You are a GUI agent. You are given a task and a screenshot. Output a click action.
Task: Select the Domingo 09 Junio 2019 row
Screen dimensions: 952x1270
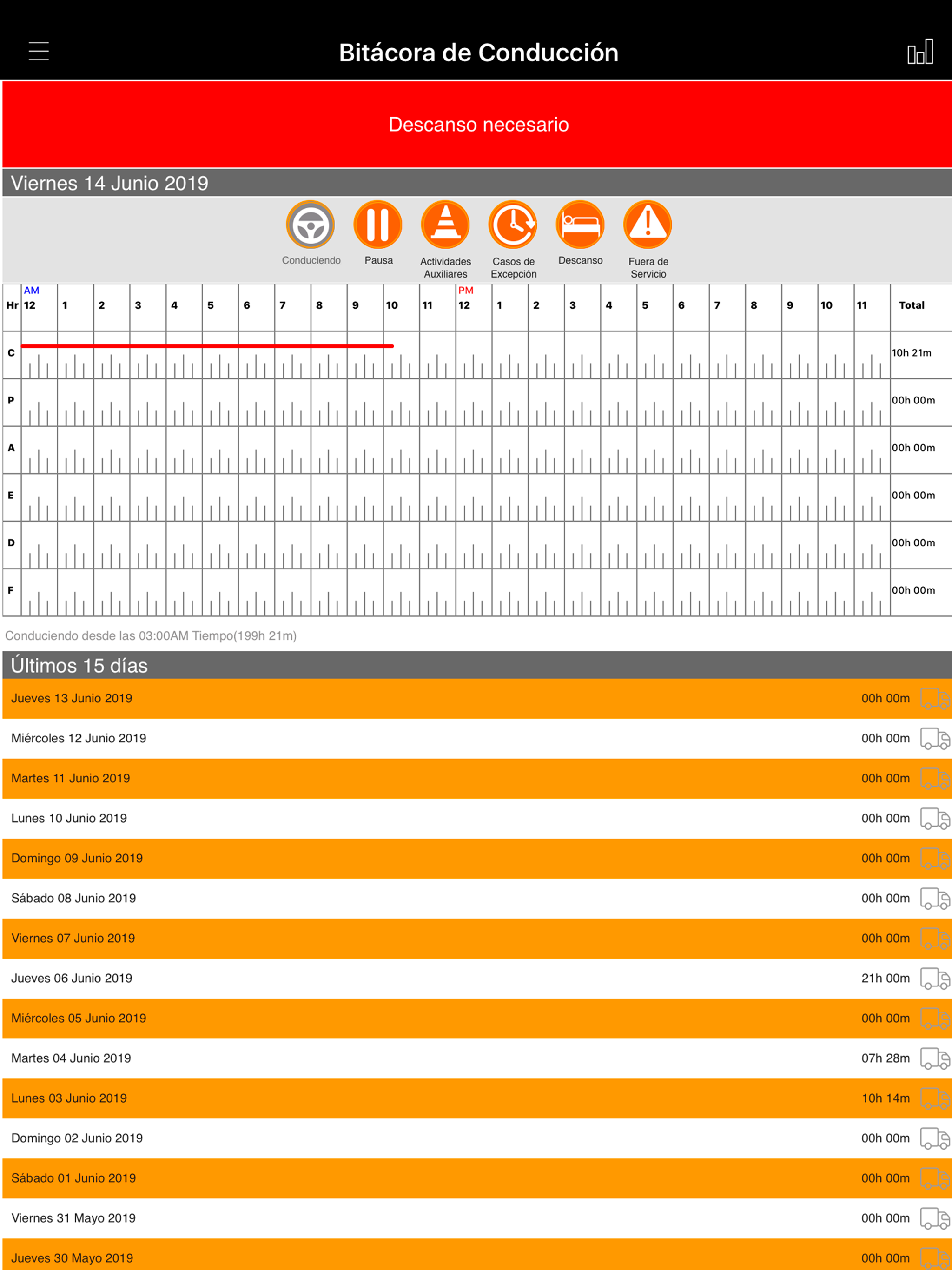pos(477,858)
